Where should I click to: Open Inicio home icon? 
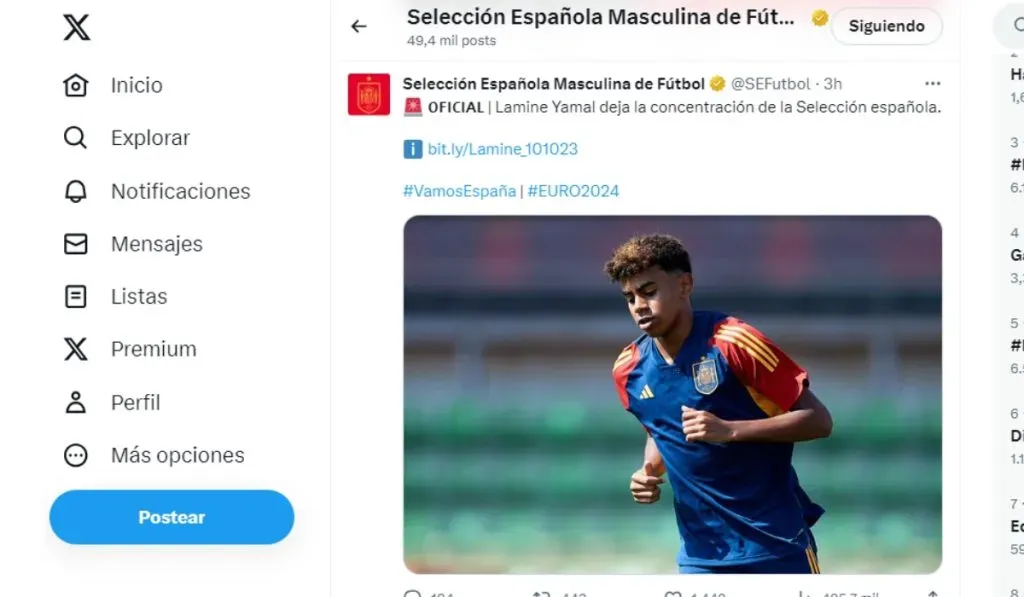point(76,86)
